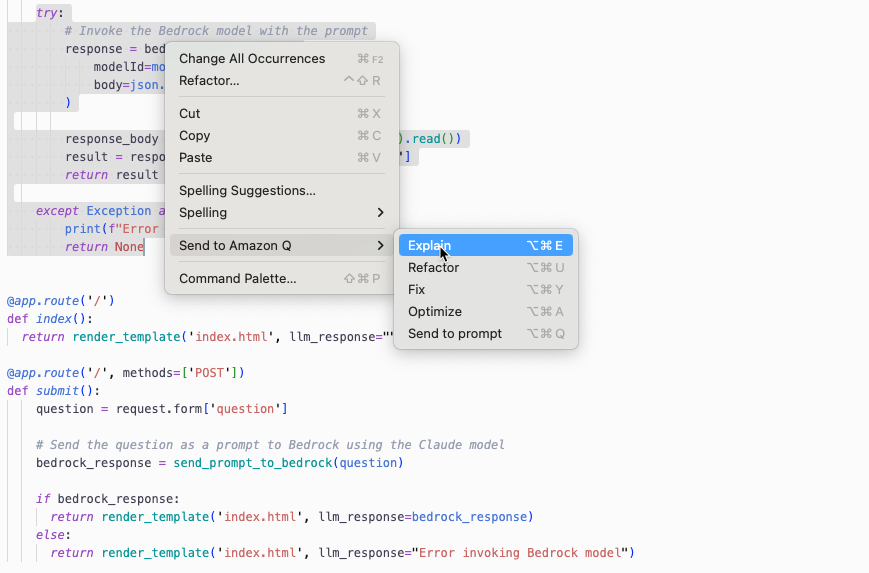Screen dimensions: 869x573
Task: Open Spelling Suggestions... from the menu
Action: tap(247, 191)
